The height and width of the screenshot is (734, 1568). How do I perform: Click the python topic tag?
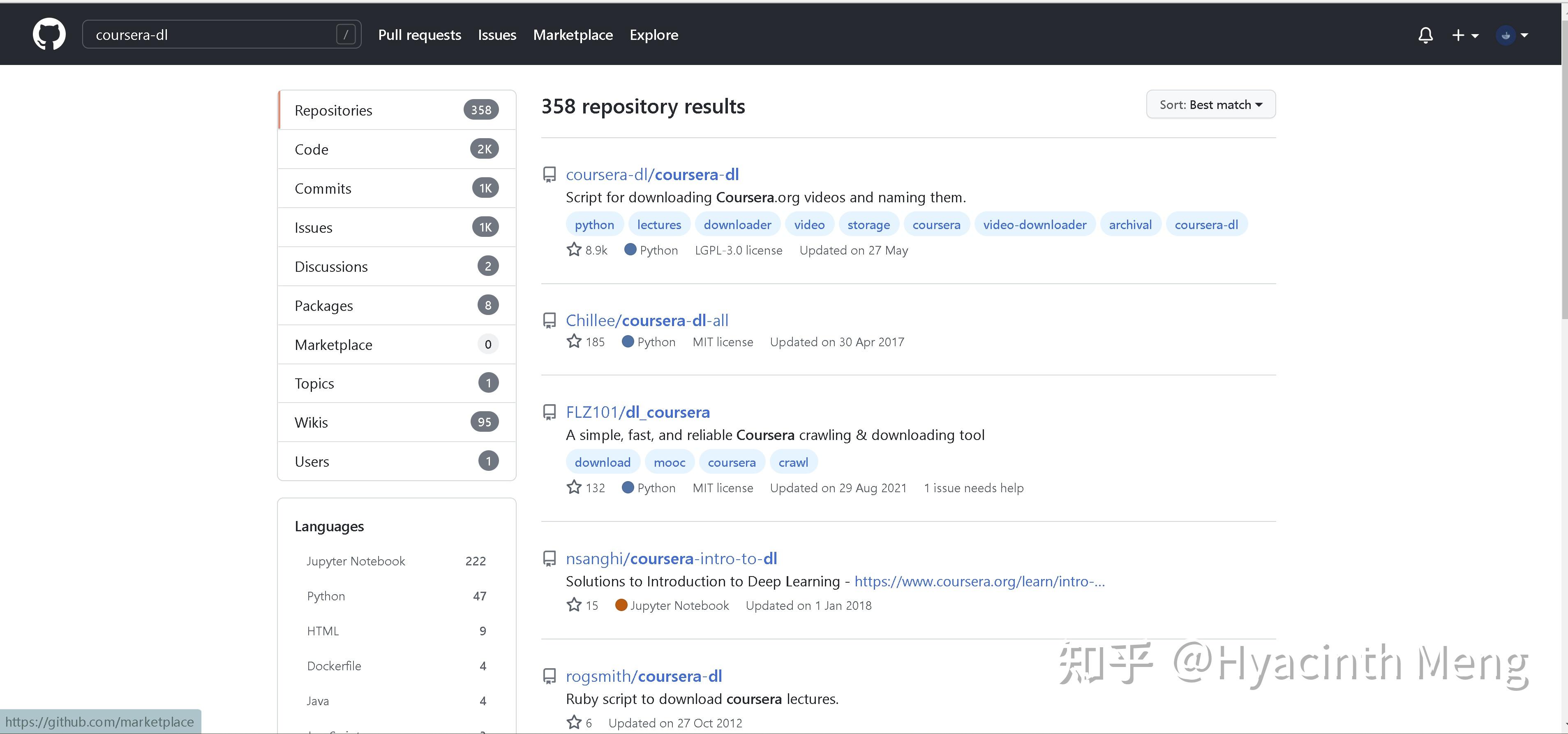click(x=595, y=225)
